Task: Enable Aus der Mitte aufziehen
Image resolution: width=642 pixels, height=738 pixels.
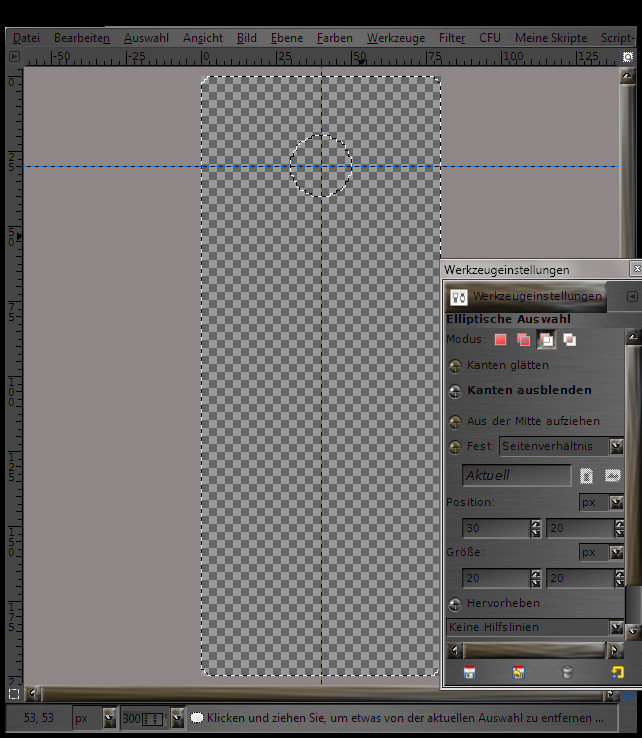Action: [x=456, y=422]
